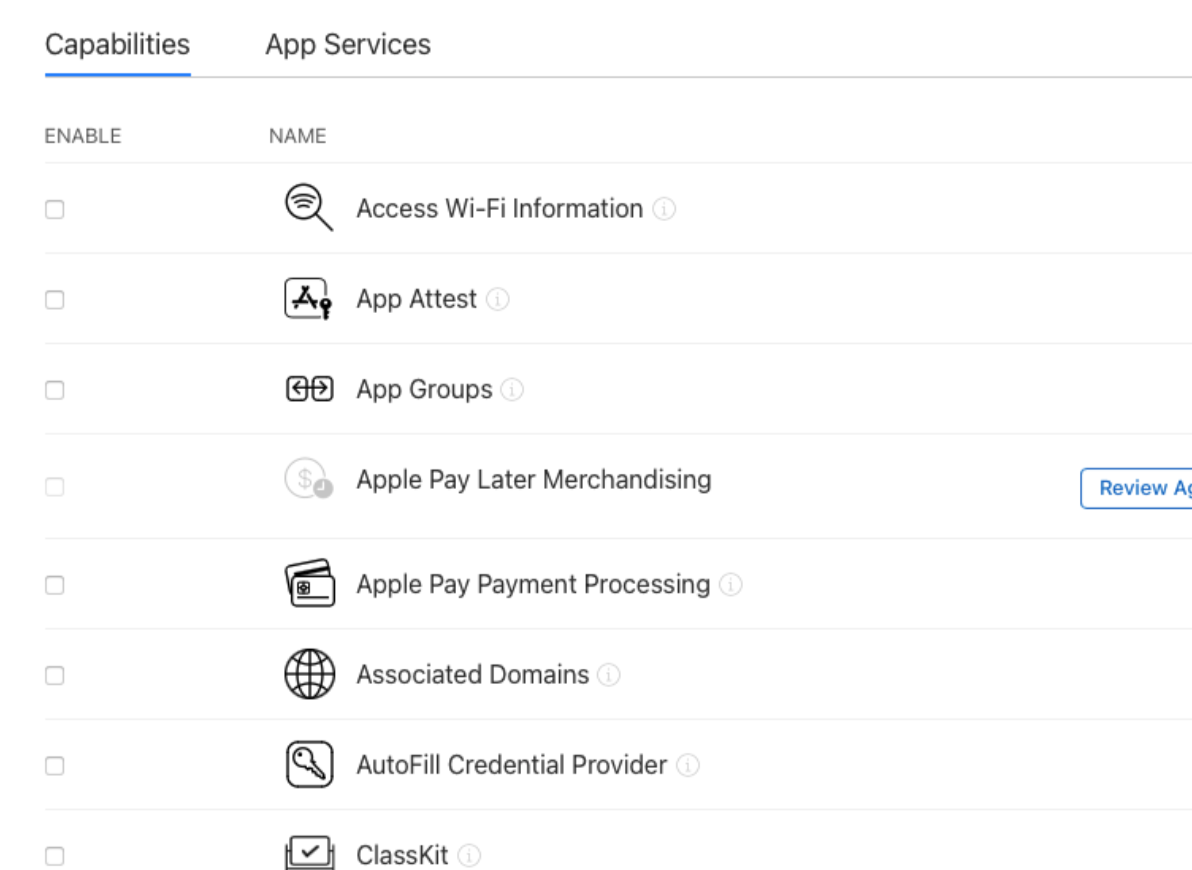Click the App Groups arrows icon
The image size is (1192, 870).
[309, 389]
